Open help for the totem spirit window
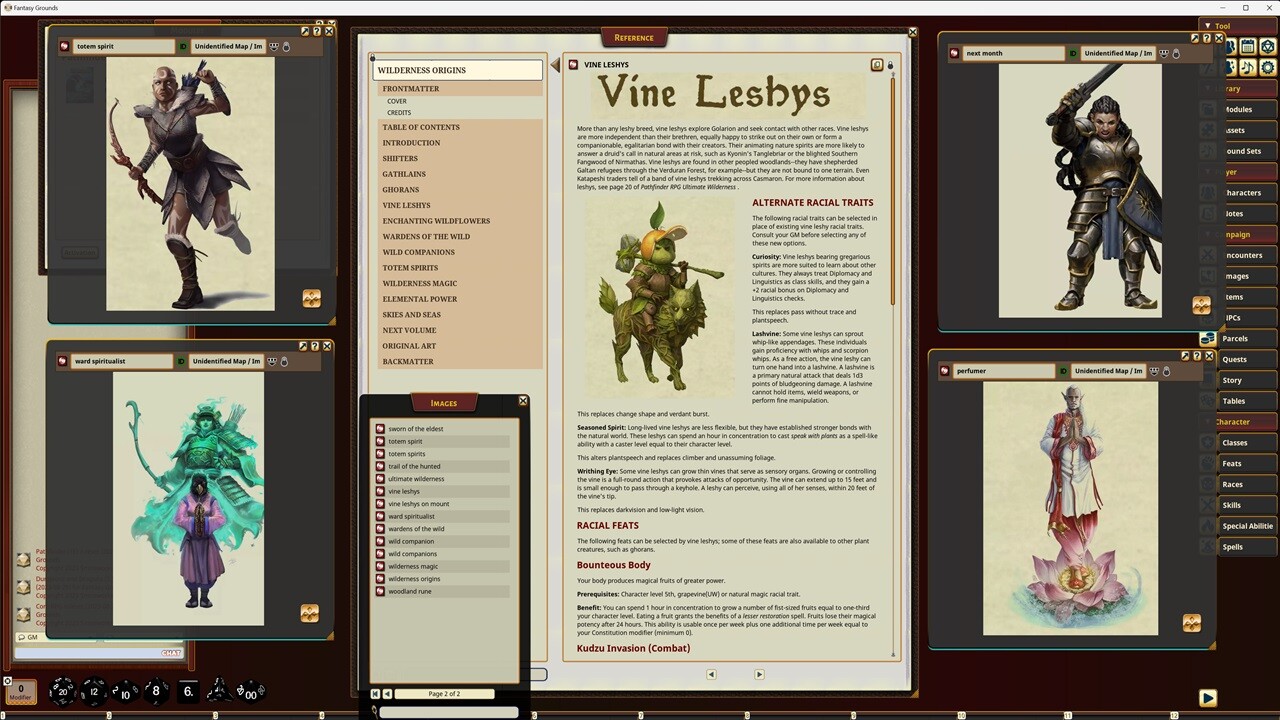 pos(316,31)
